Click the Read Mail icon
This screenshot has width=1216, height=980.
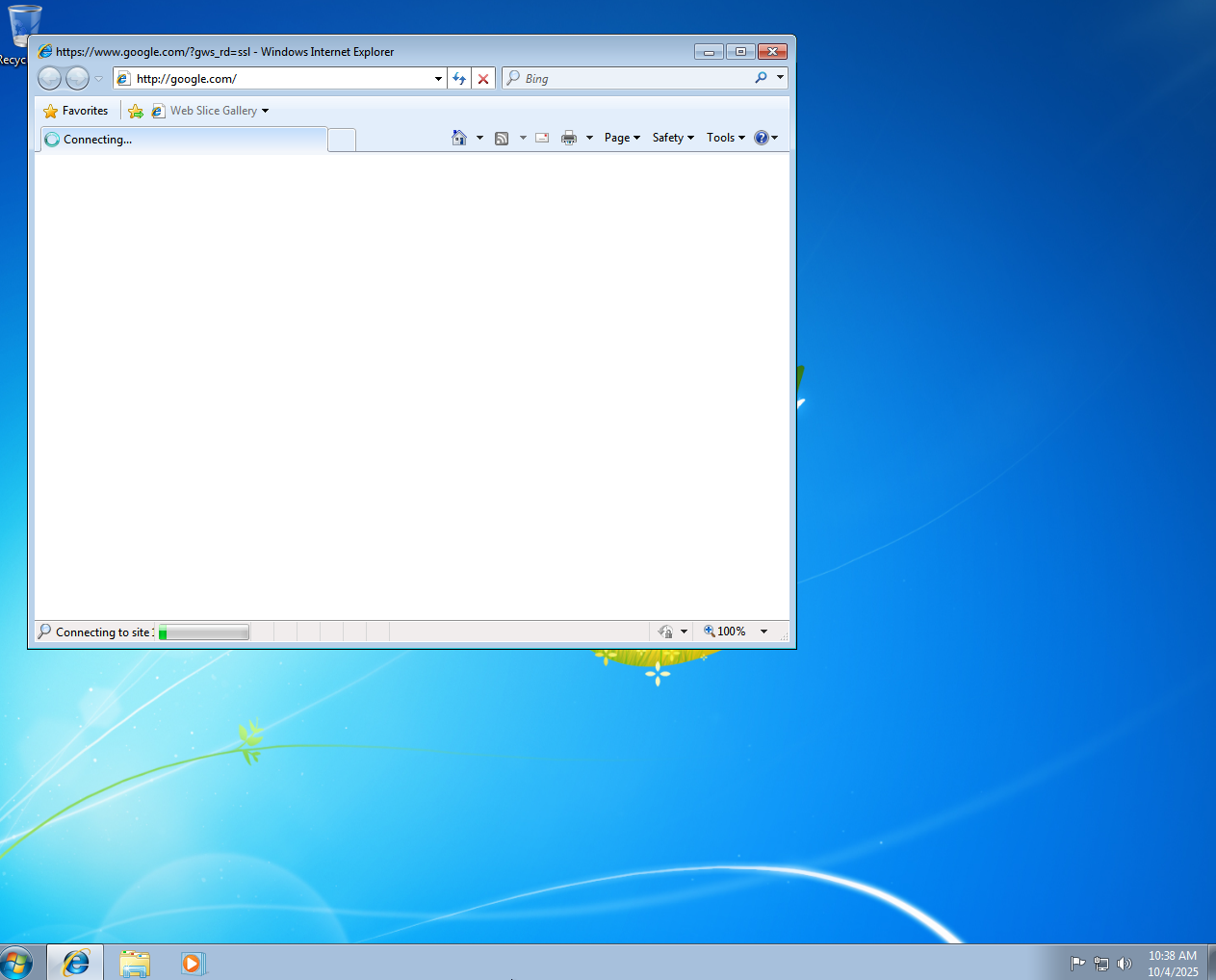[x=542, y=138]
